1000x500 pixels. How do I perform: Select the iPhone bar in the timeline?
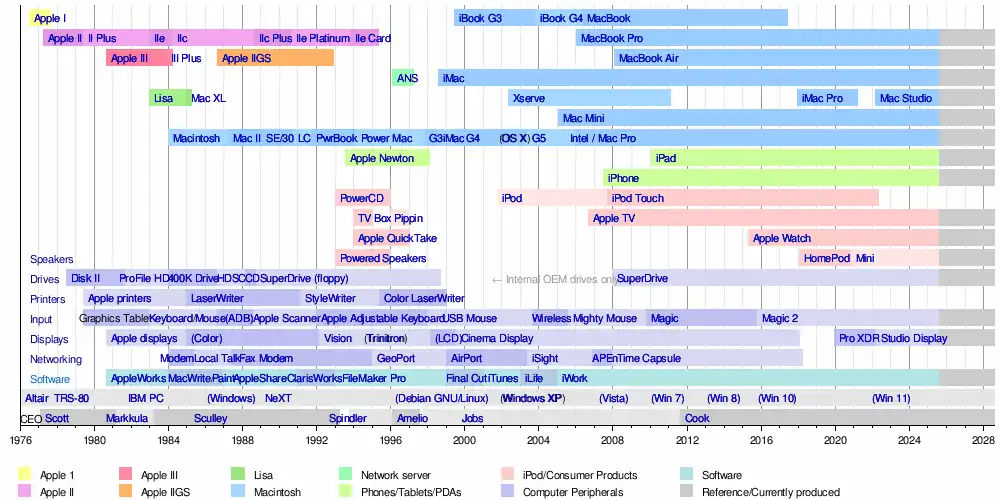(623, 178)
